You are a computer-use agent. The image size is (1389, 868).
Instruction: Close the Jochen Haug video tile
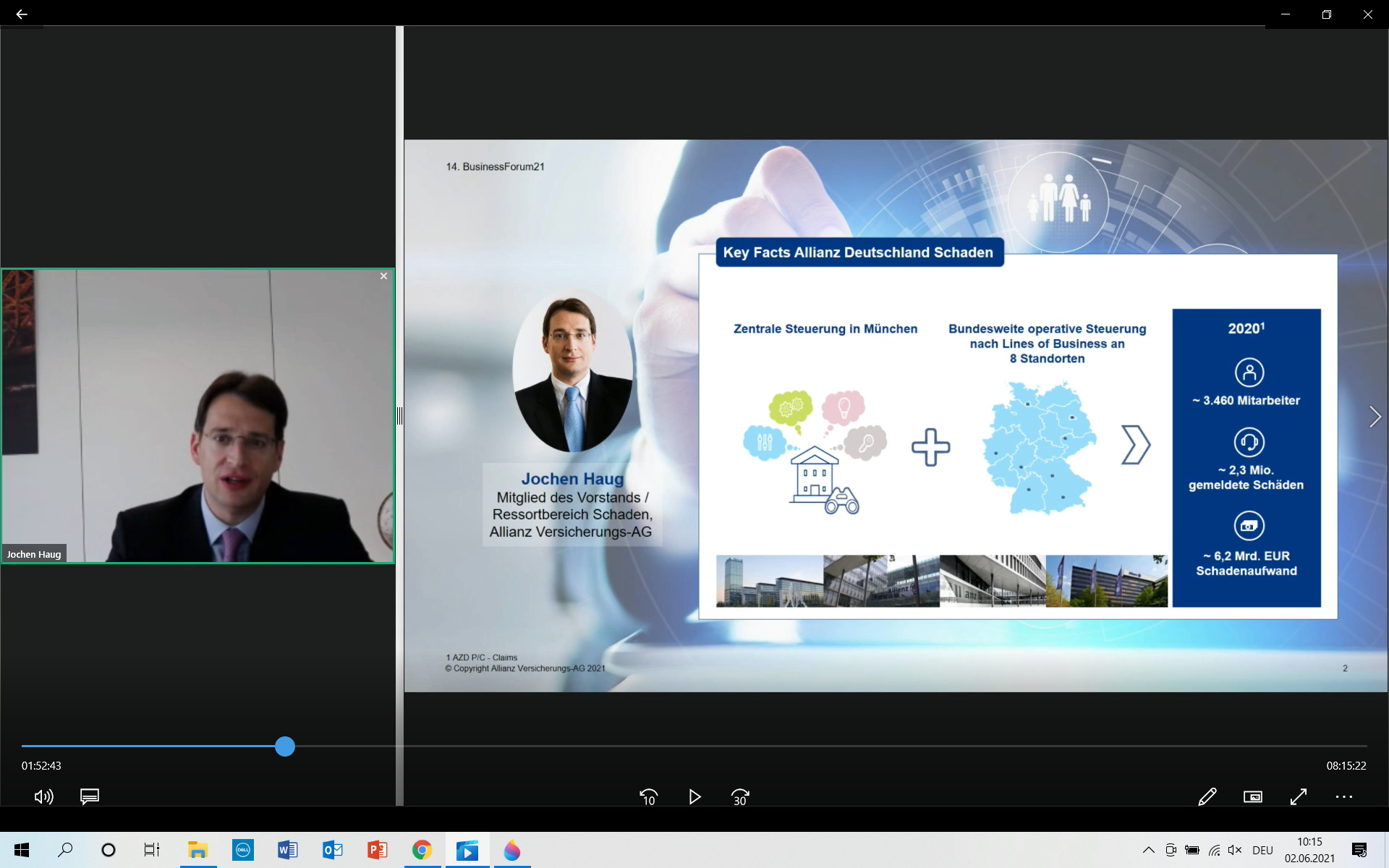tap(383, 276)
